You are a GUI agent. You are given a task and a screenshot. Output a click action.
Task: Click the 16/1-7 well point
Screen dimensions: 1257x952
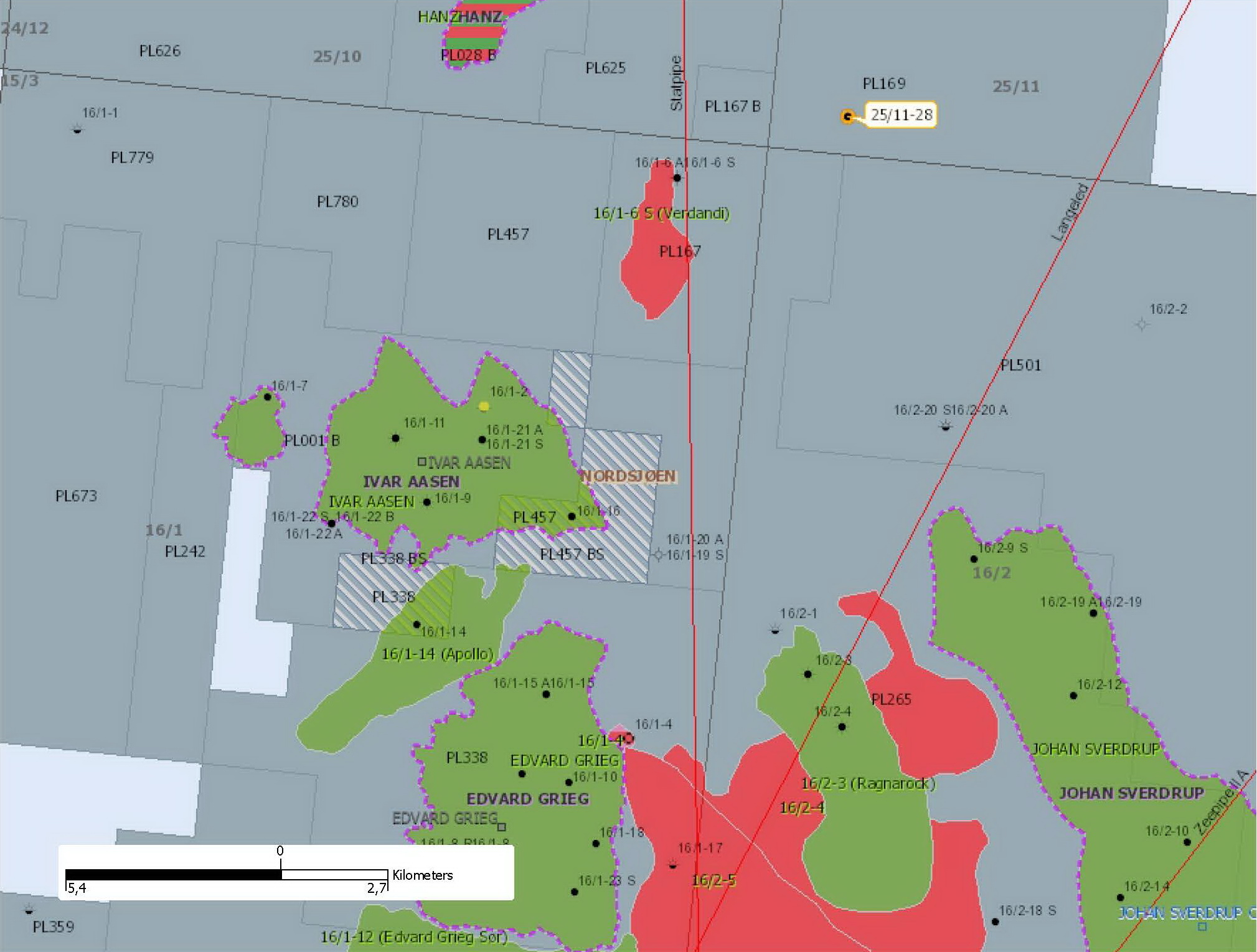click(268, 397)
